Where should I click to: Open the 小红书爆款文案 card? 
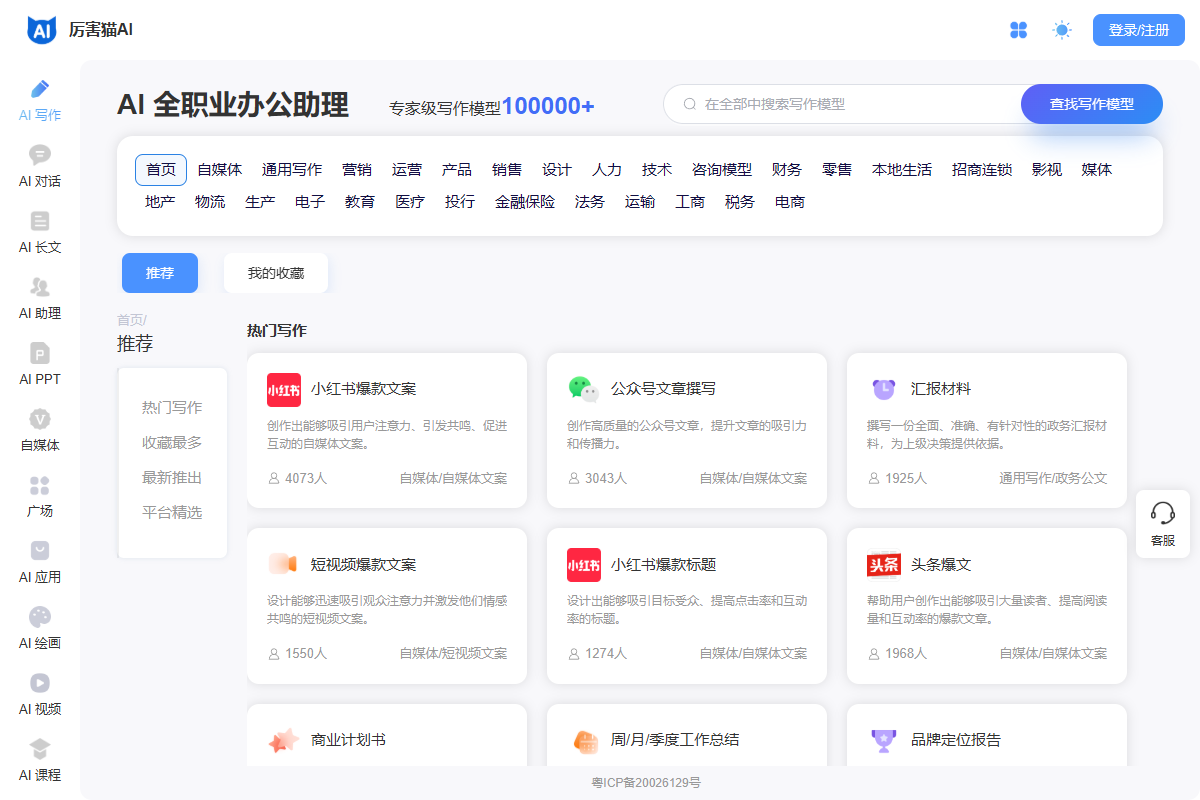tap(386, 430)
